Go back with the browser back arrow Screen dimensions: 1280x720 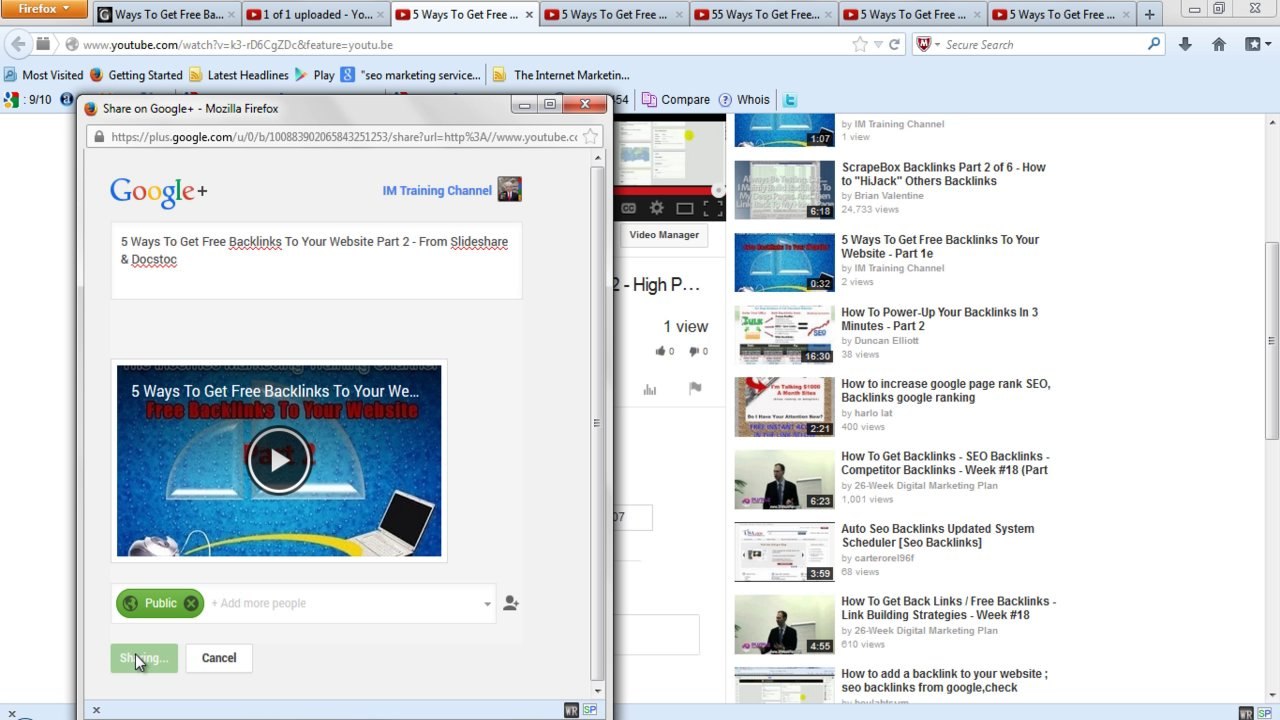click(18, 45)
